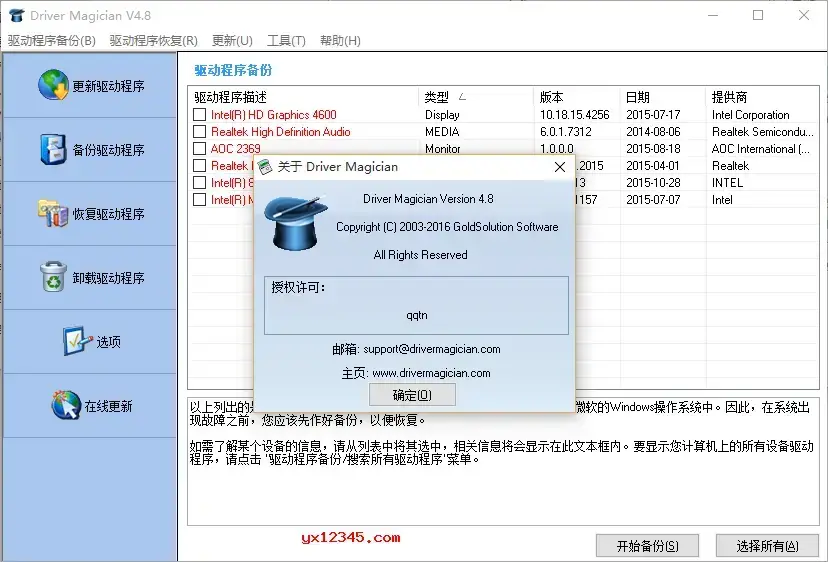
Task: Tick the checkbox of the INTEL row dated 2015-10-28
Action: tap(200, 182)
